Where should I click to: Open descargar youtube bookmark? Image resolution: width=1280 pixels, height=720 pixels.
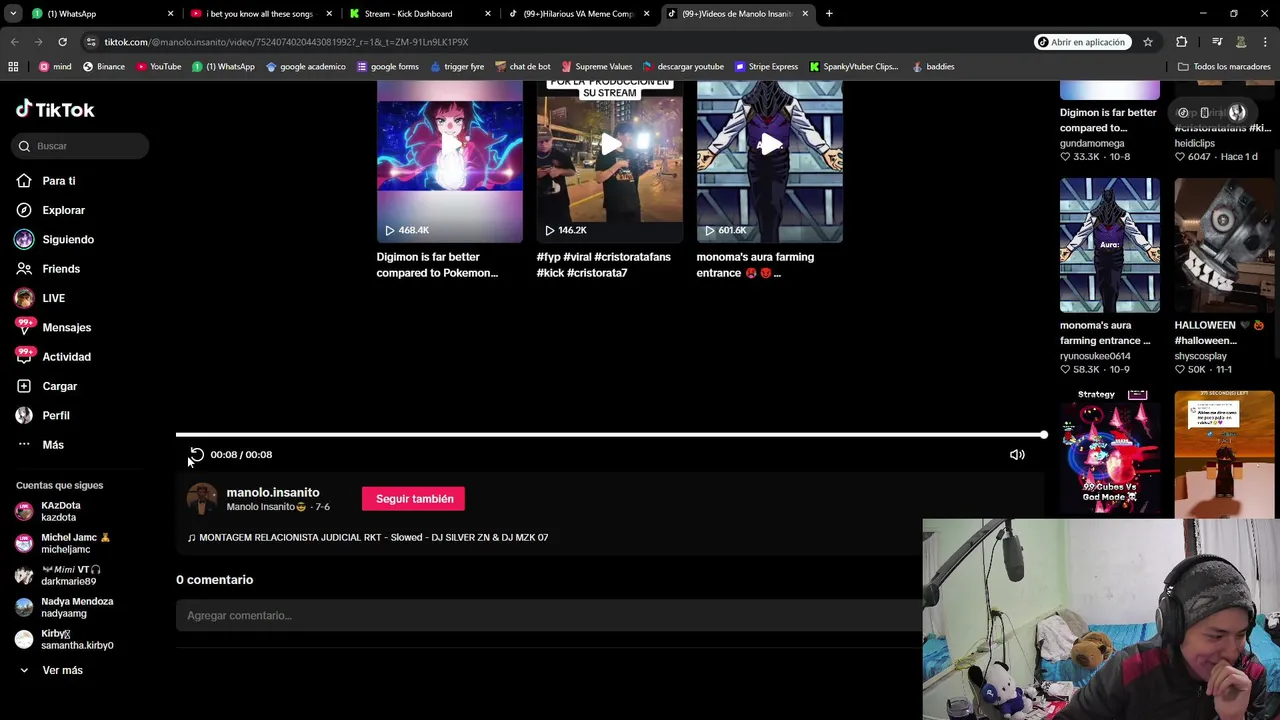[x=683, y=67]
